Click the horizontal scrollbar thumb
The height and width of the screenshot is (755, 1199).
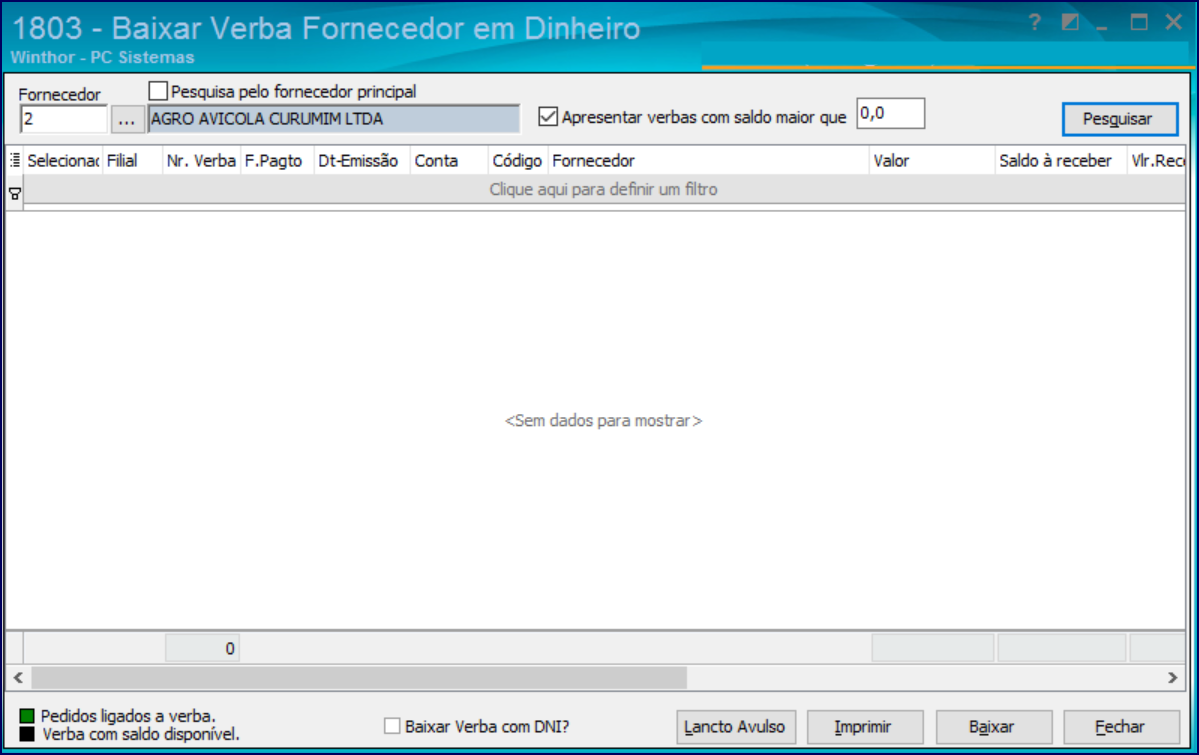[359, 678]
